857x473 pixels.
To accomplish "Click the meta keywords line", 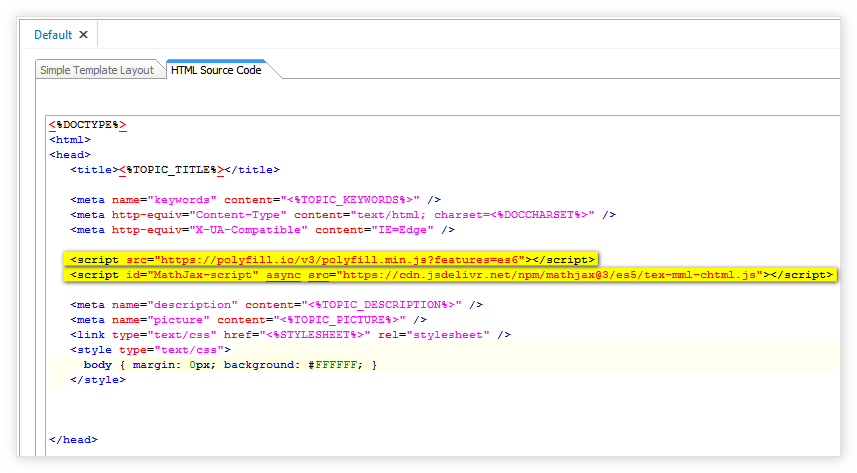I will click(255, 200).
